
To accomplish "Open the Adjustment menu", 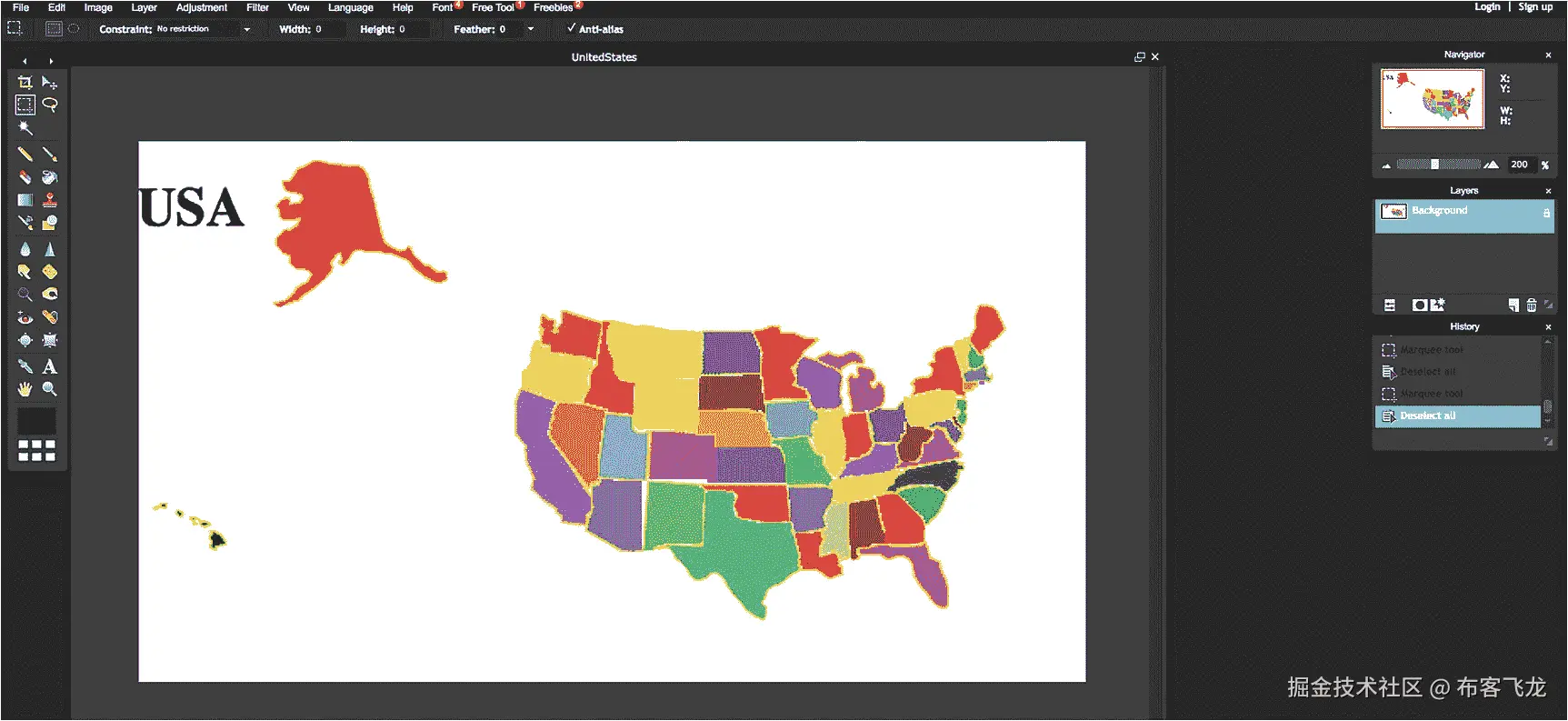I will tap(202, 7).
